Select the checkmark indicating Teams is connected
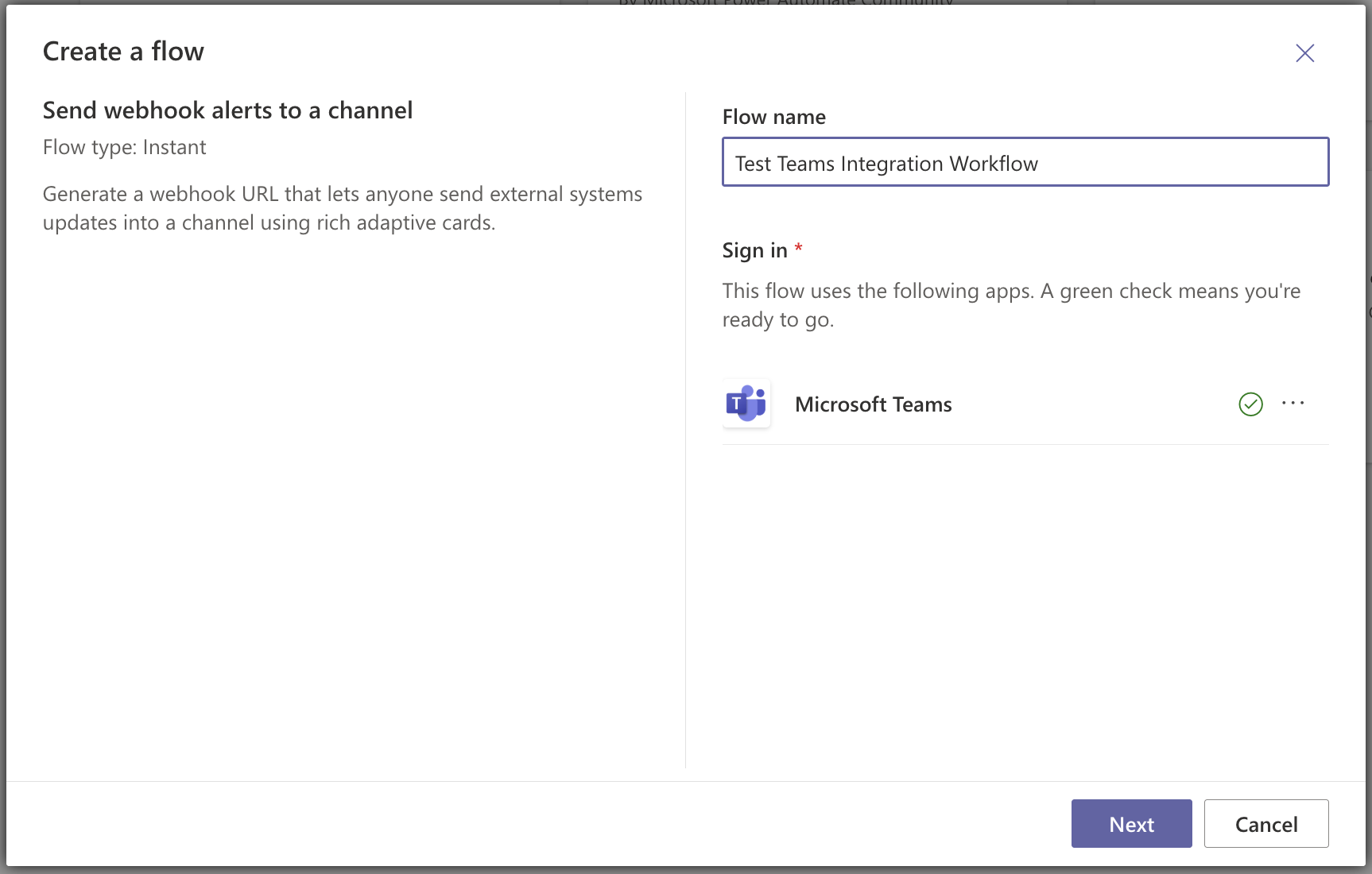Screen dimensions: 1372x874 [x=1250, y=404]
